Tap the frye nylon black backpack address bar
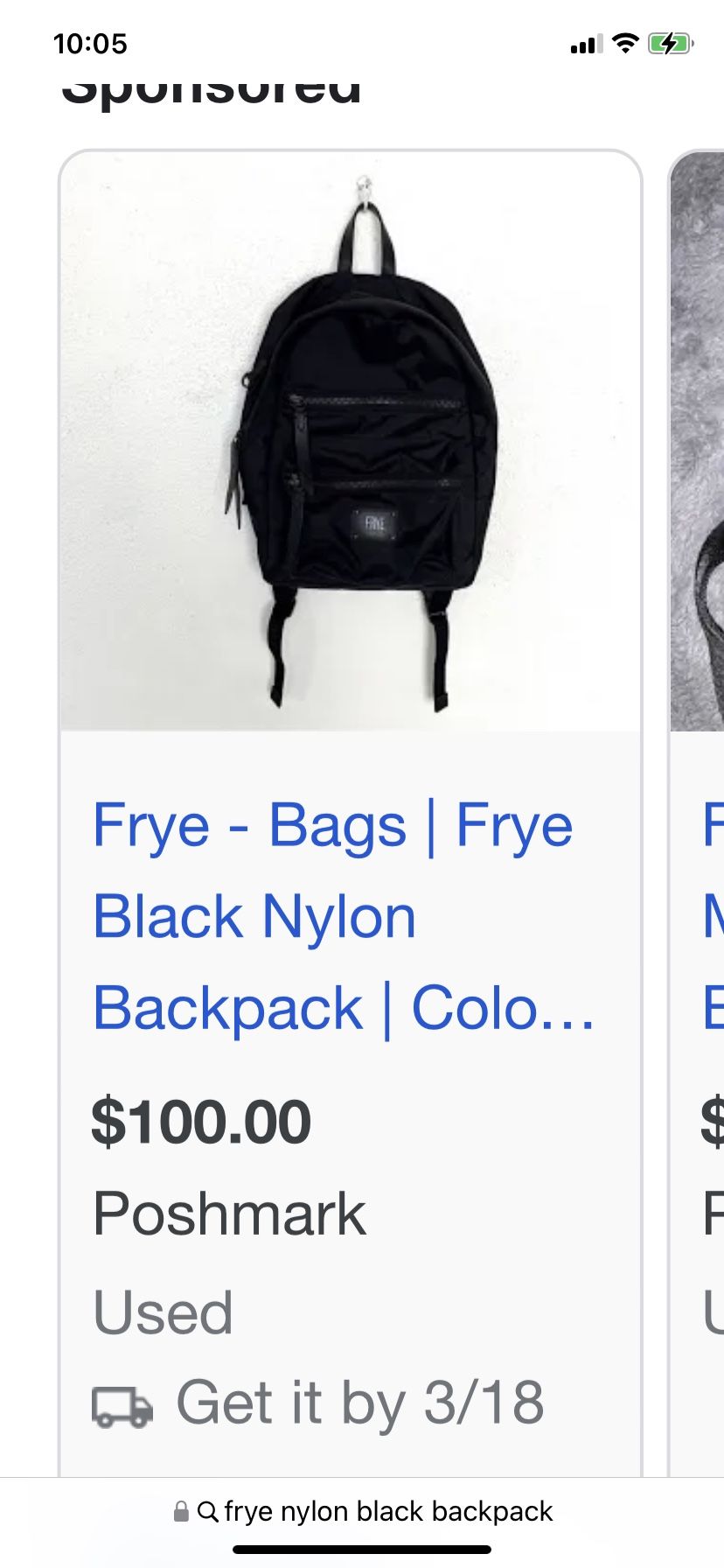 (362, 1511)
